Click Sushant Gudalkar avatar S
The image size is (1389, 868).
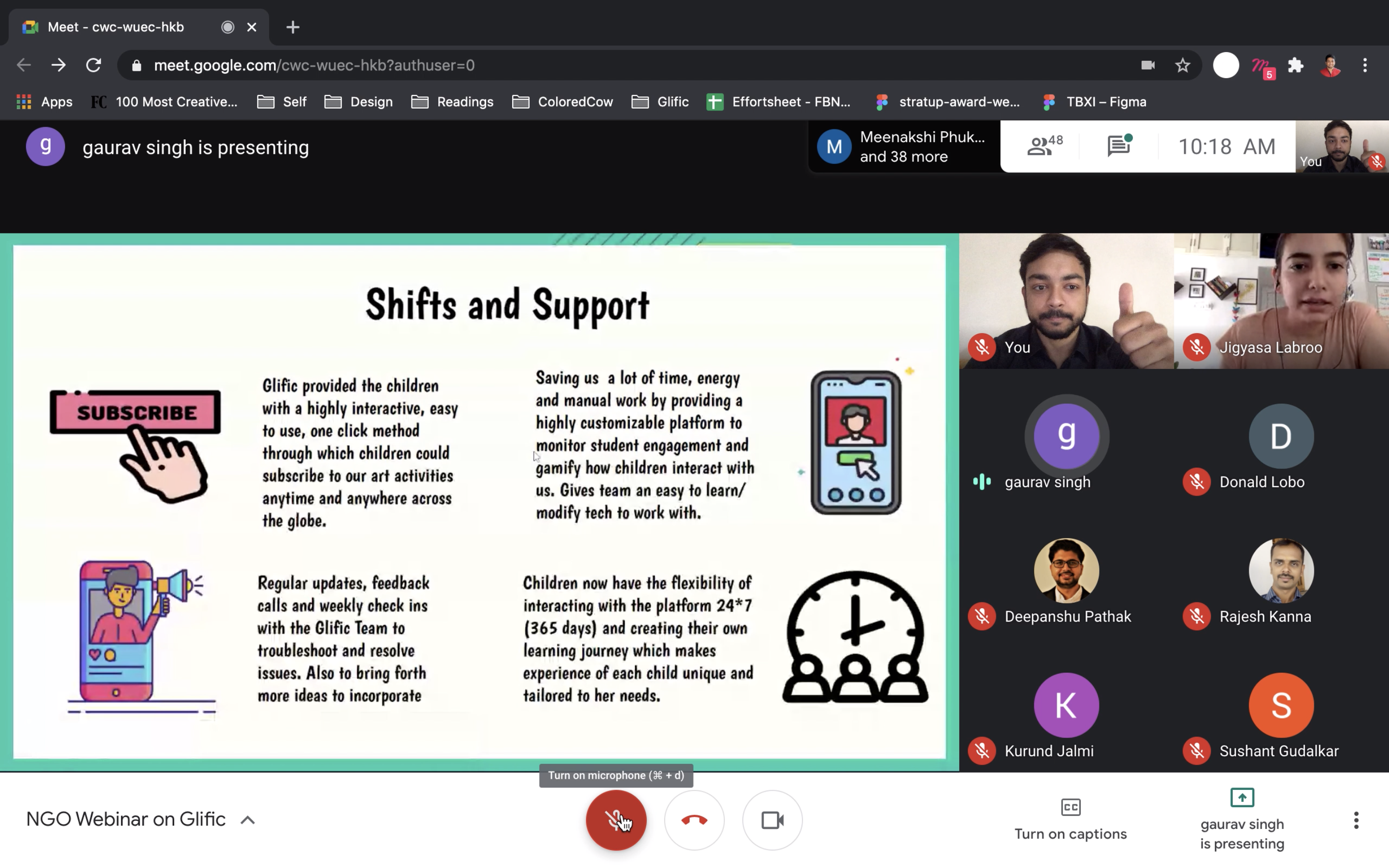(1281, 705)
